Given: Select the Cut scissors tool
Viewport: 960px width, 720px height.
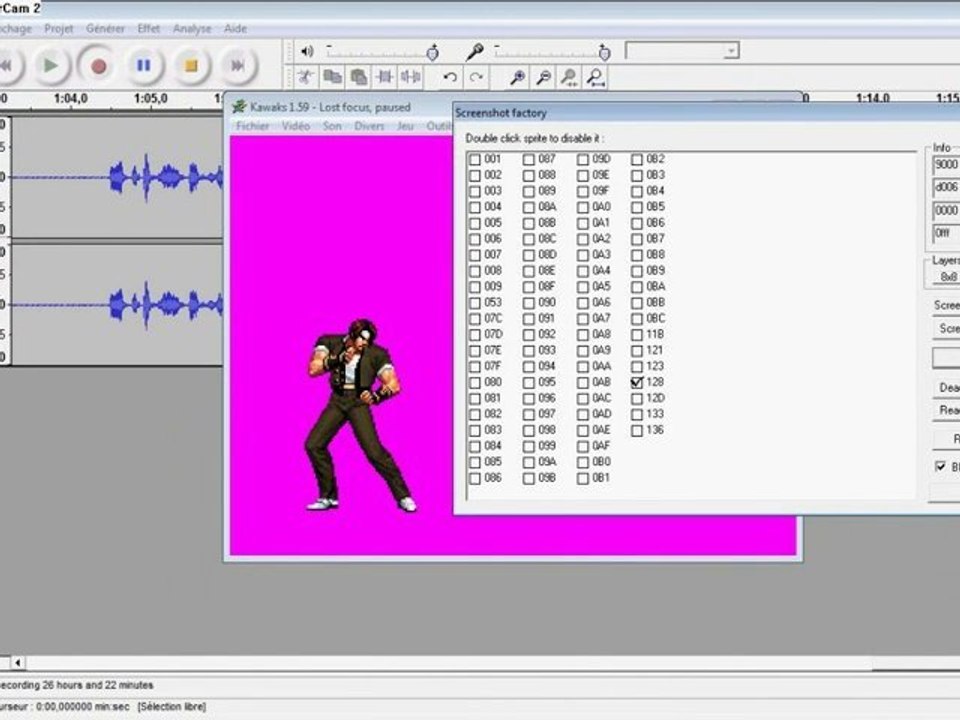Looking at the screenshot, I should [x=306, y=77].
